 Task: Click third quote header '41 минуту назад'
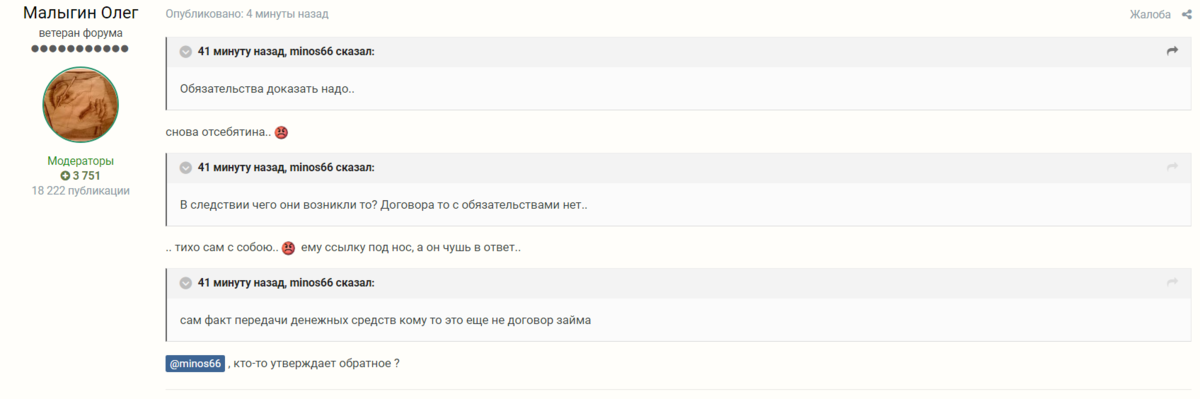point(241,283)
